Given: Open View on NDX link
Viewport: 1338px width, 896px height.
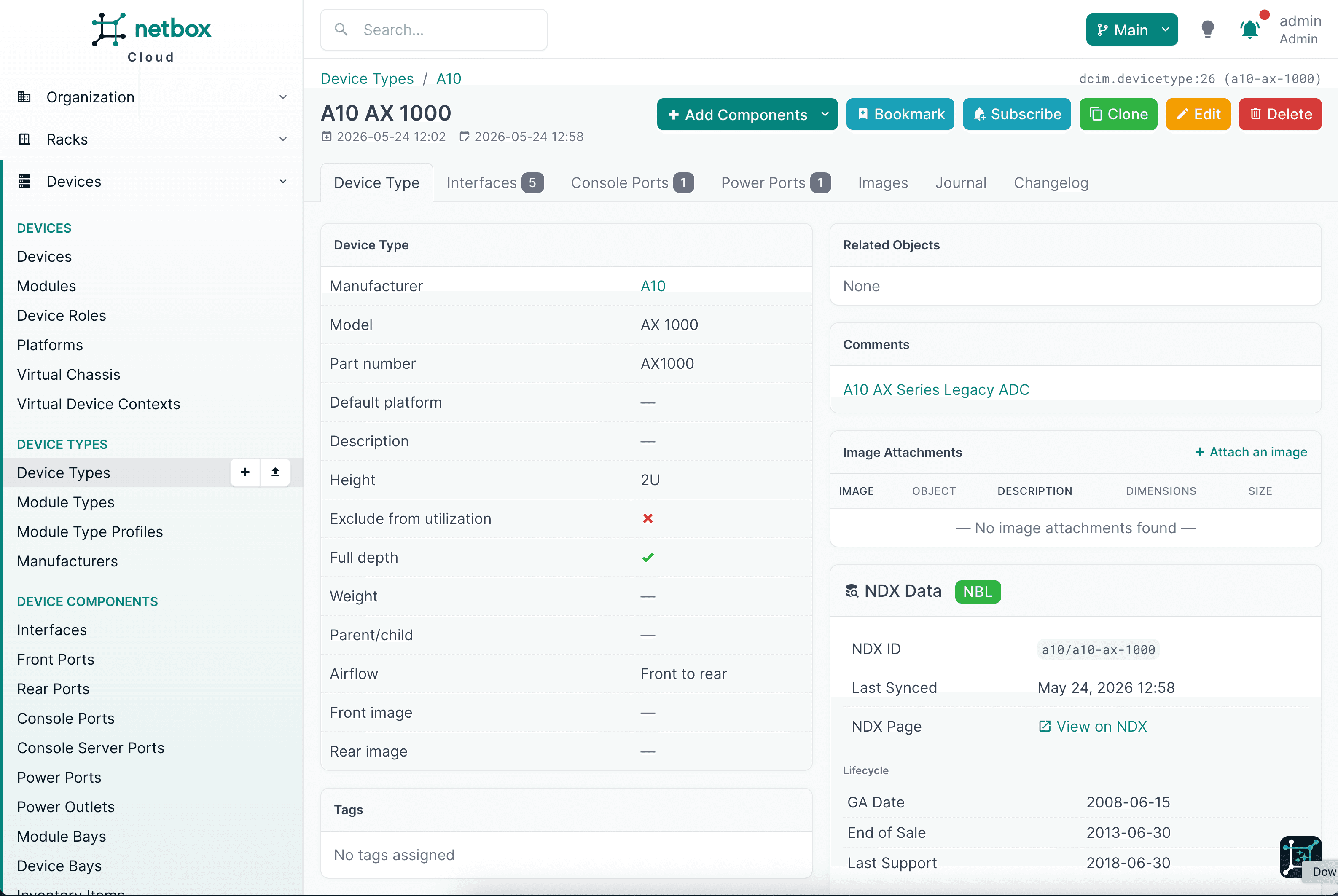Looking at the screenshot, I should tap(1101, 726).
